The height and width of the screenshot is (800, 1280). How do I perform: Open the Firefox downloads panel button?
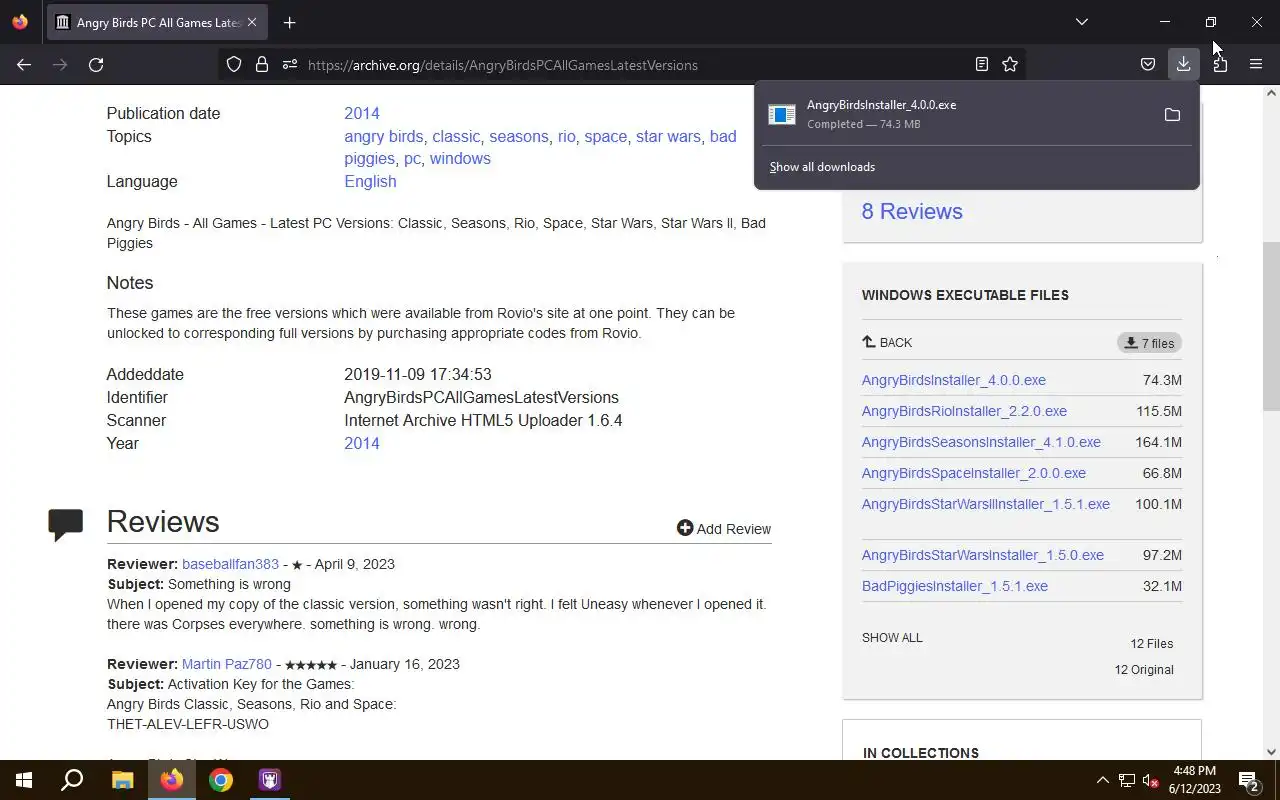click(1183, 64)
